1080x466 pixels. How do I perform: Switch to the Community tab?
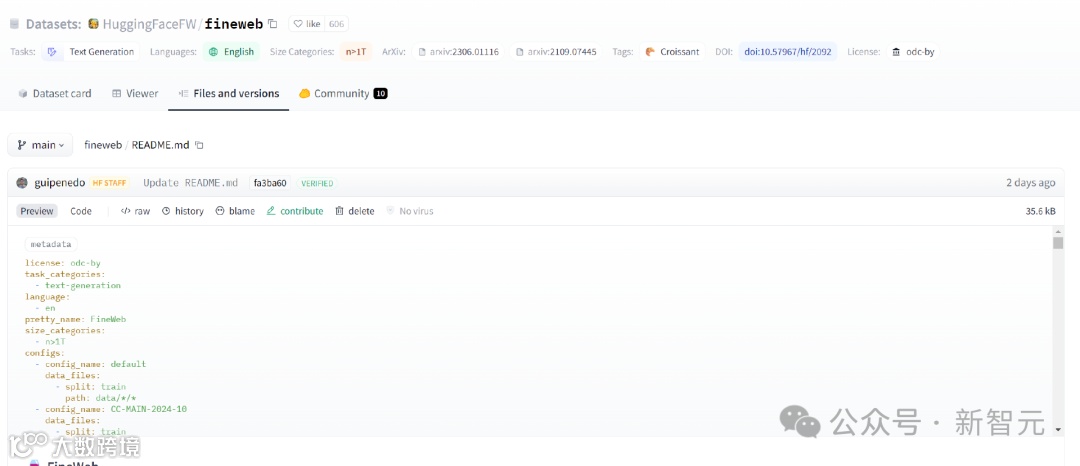343,94
